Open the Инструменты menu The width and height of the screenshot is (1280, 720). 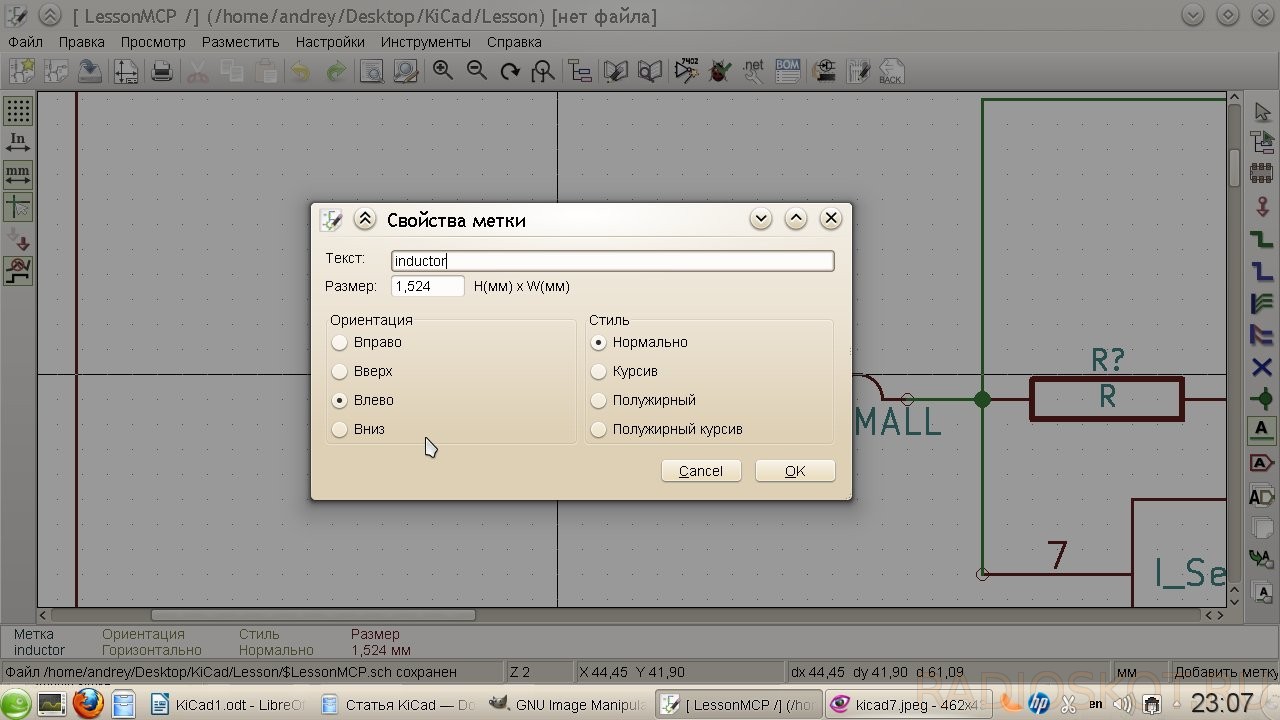coord(424,42)
